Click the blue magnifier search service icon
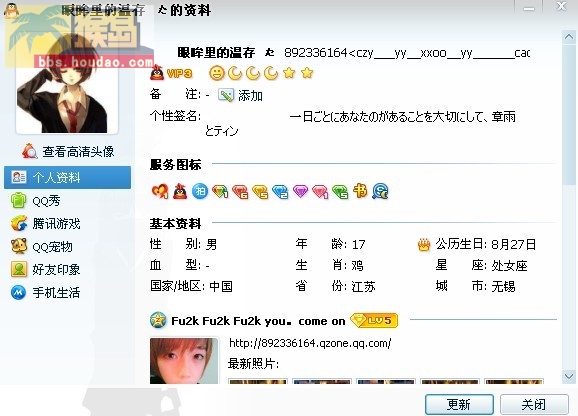This screenshot has height=416, width=578. pyautogui.click(x=380, y=191)
